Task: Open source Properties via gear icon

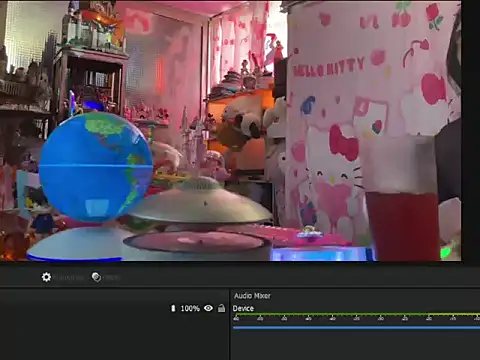Action: coord(46,277)
